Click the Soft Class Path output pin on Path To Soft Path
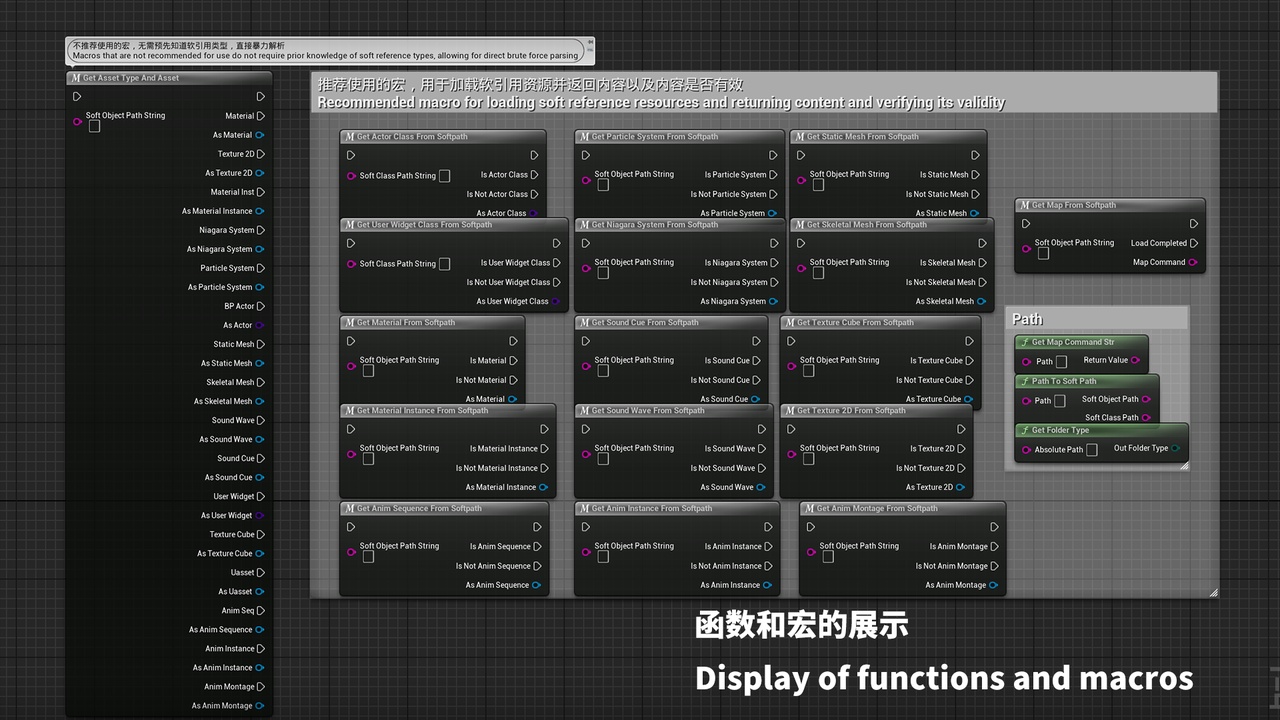Viewport: 1280px width, 720px height. 1147,418
